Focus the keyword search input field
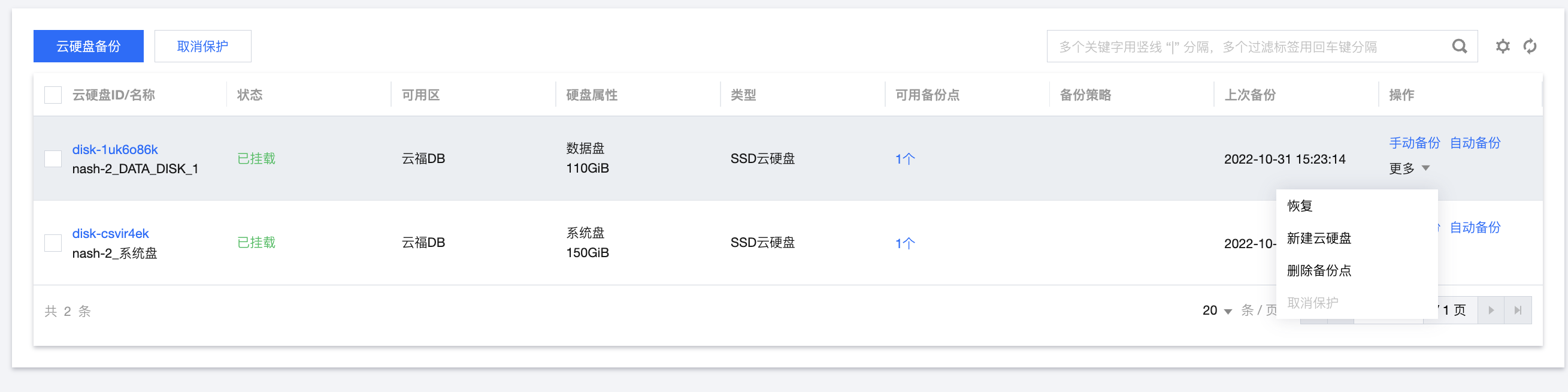The width and height of the screenshot is (1568, 392). point(1248,47)
